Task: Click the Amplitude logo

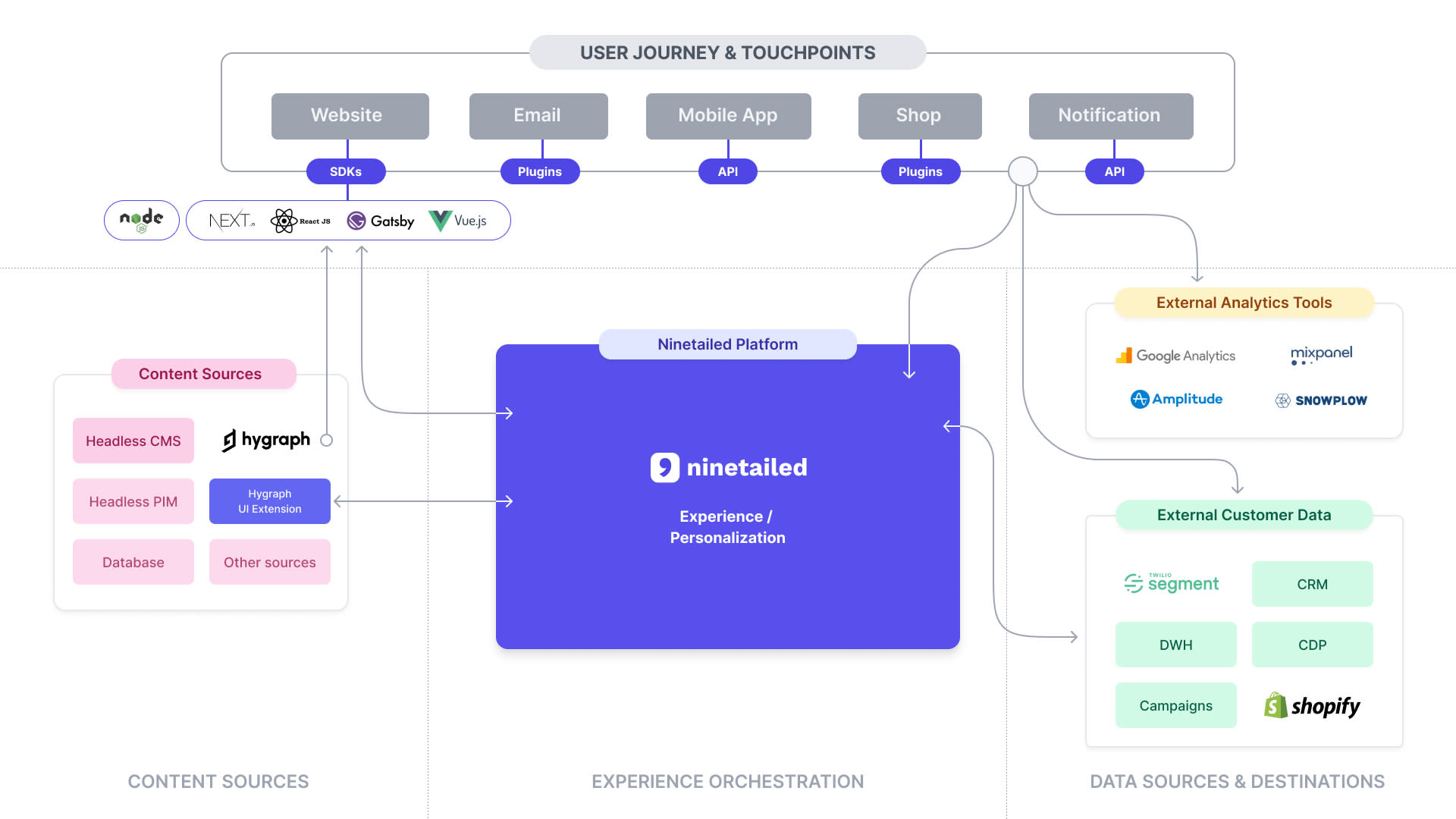Action: pyautogui.click(x=1176, y=399)
